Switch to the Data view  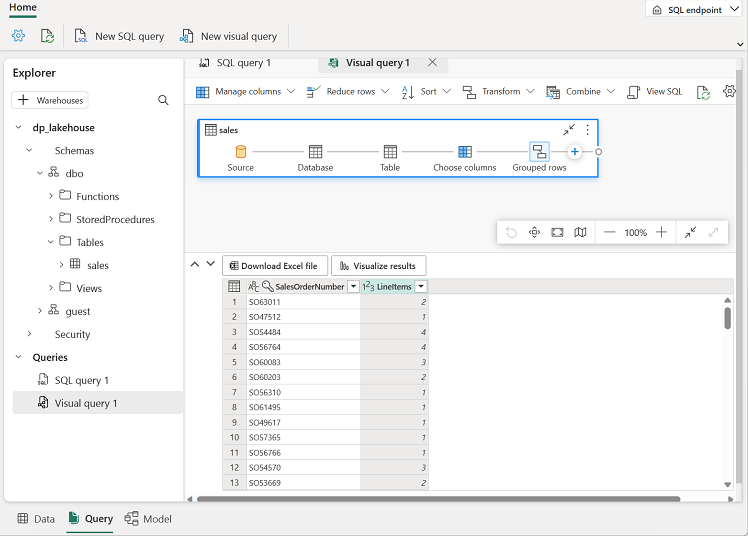tap(36, 519)
